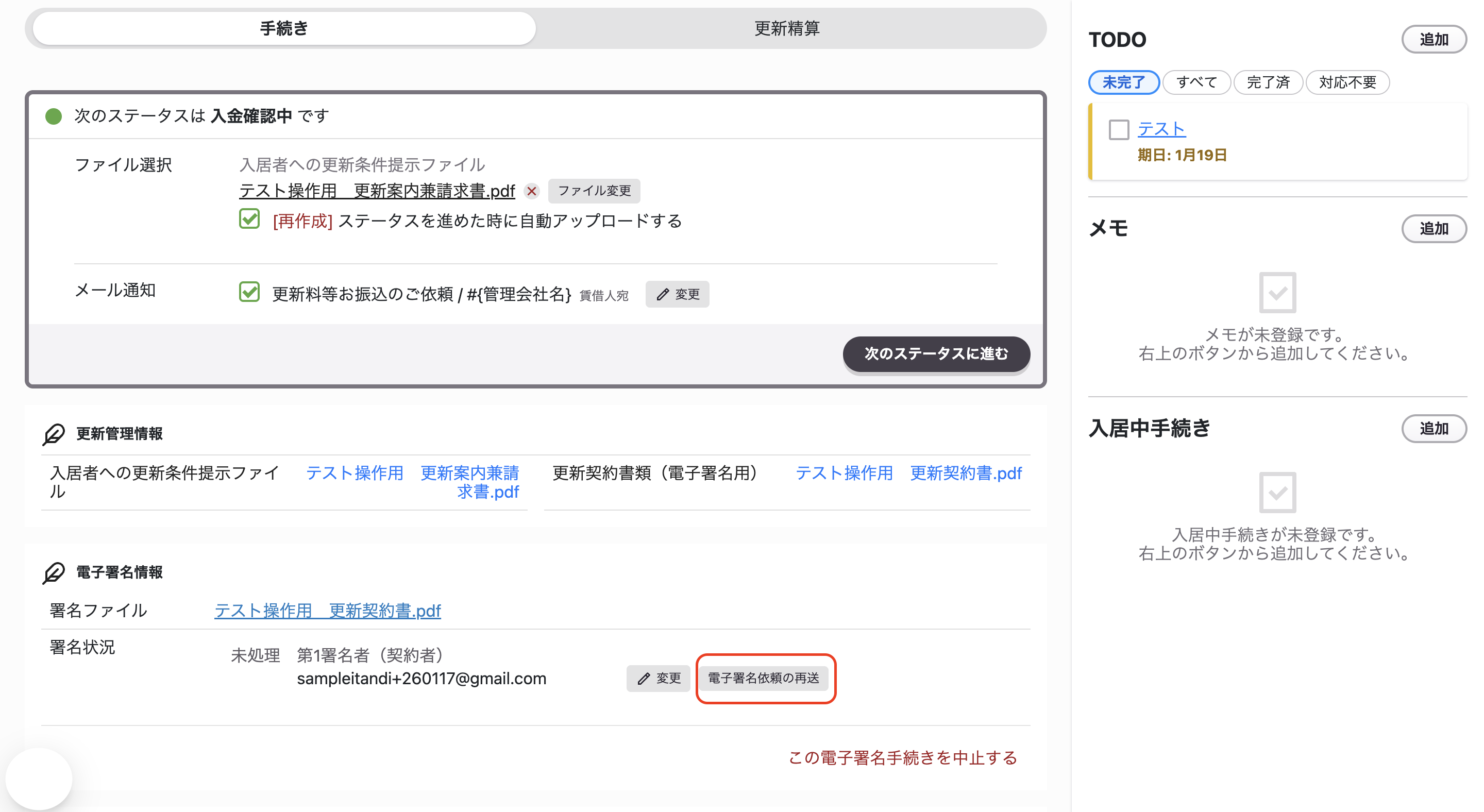Viewport: 1484px width, 812px height.
Task: Click 追加 button in メモ section
Action: pyautogui.click(x=1434, y=229)
